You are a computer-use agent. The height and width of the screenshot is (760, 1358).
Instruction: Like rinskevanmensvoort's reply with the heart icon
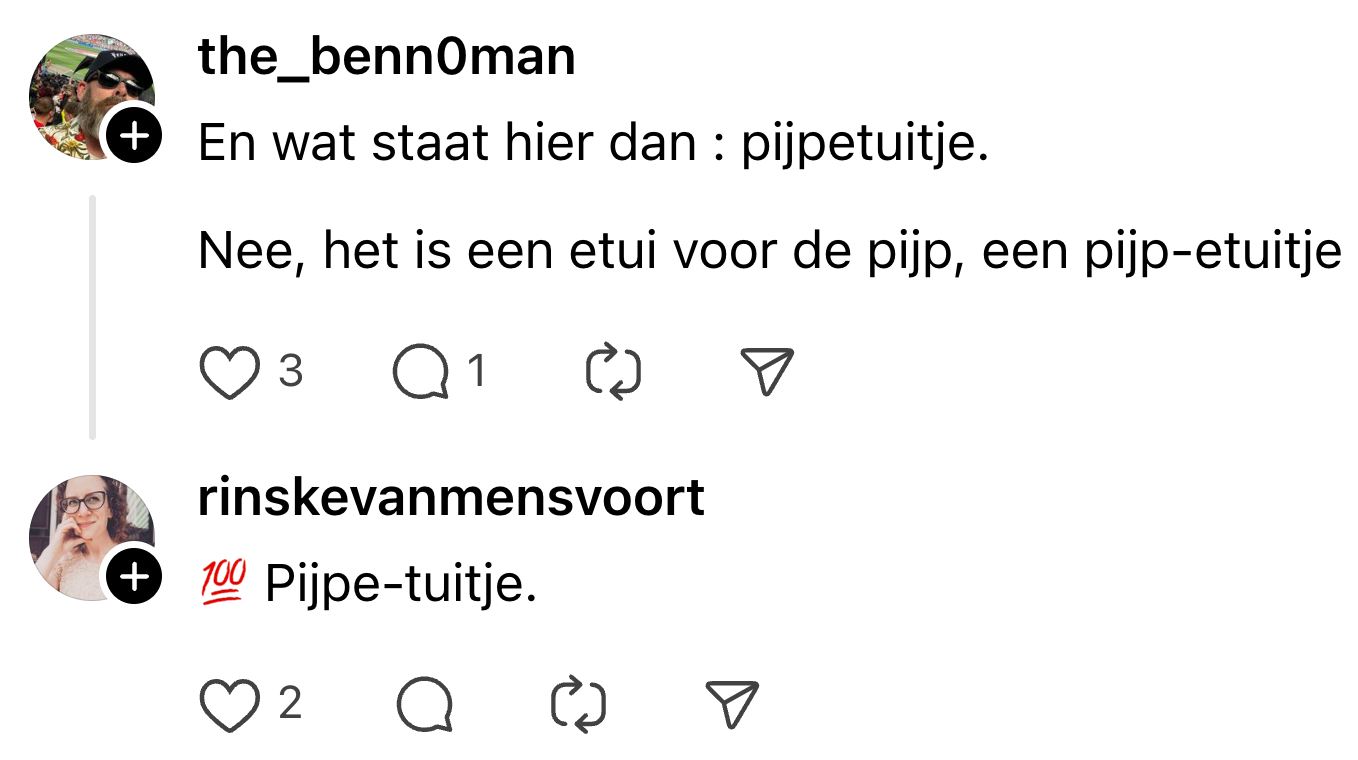(x=229, y=706)
